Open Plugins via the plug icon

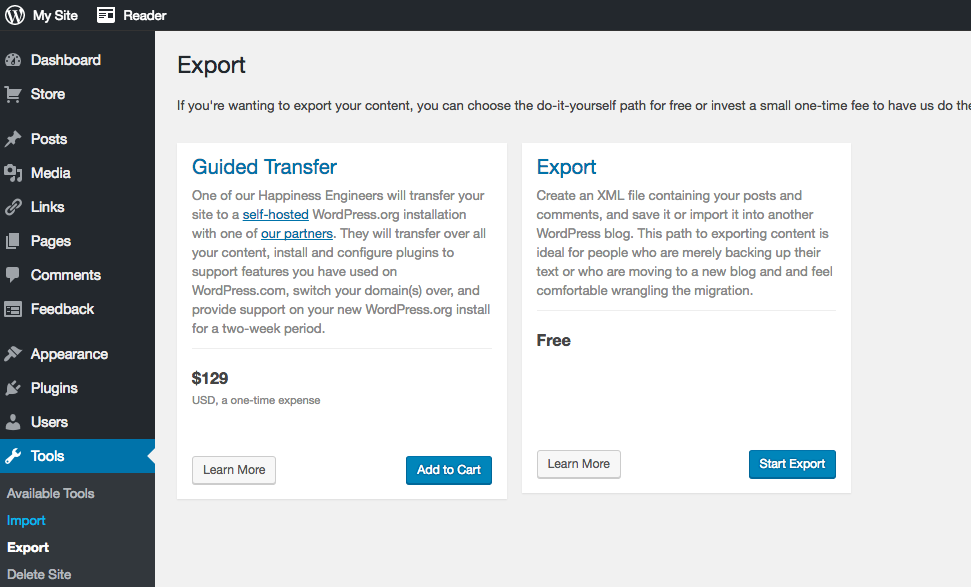point(13,388)
